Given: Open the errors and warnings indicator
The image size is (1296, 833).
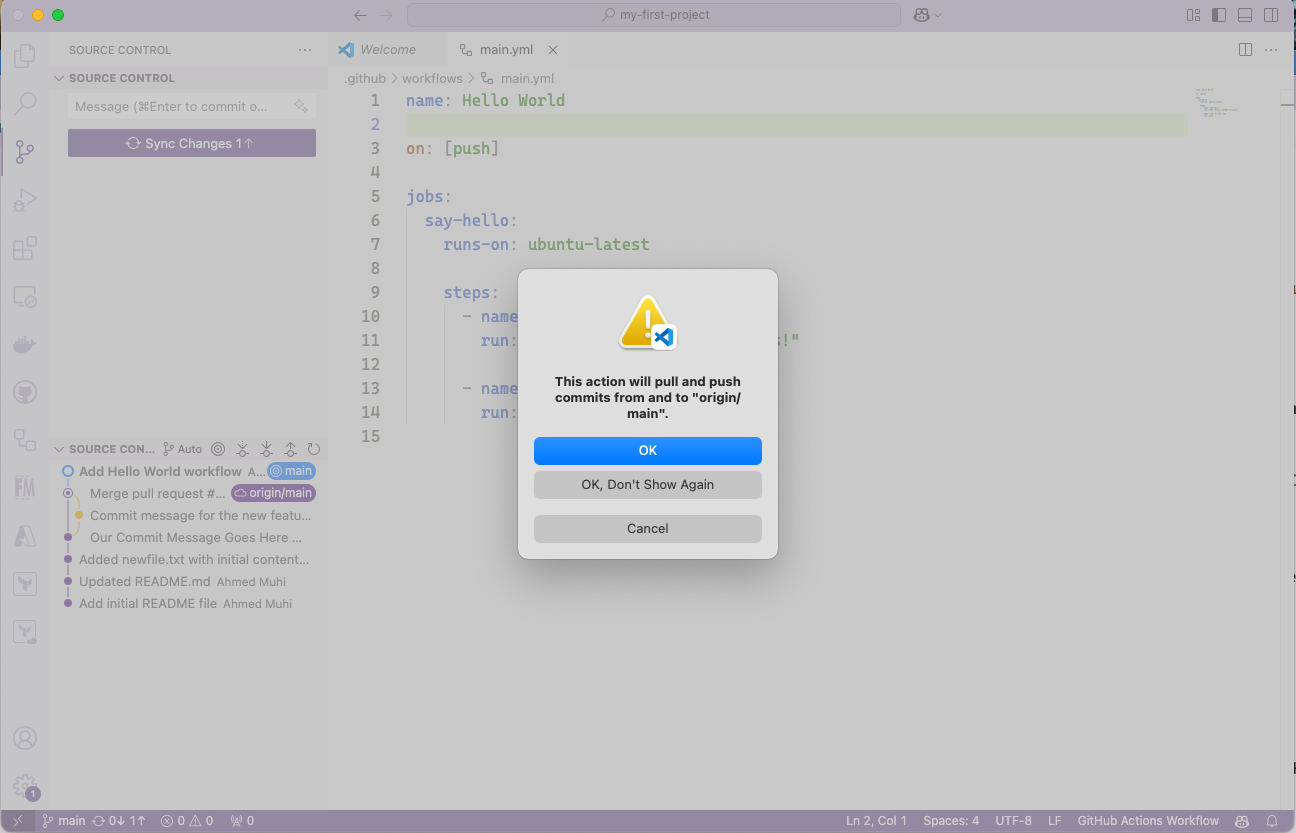Looking at the screenshot, I should [187, 821].
